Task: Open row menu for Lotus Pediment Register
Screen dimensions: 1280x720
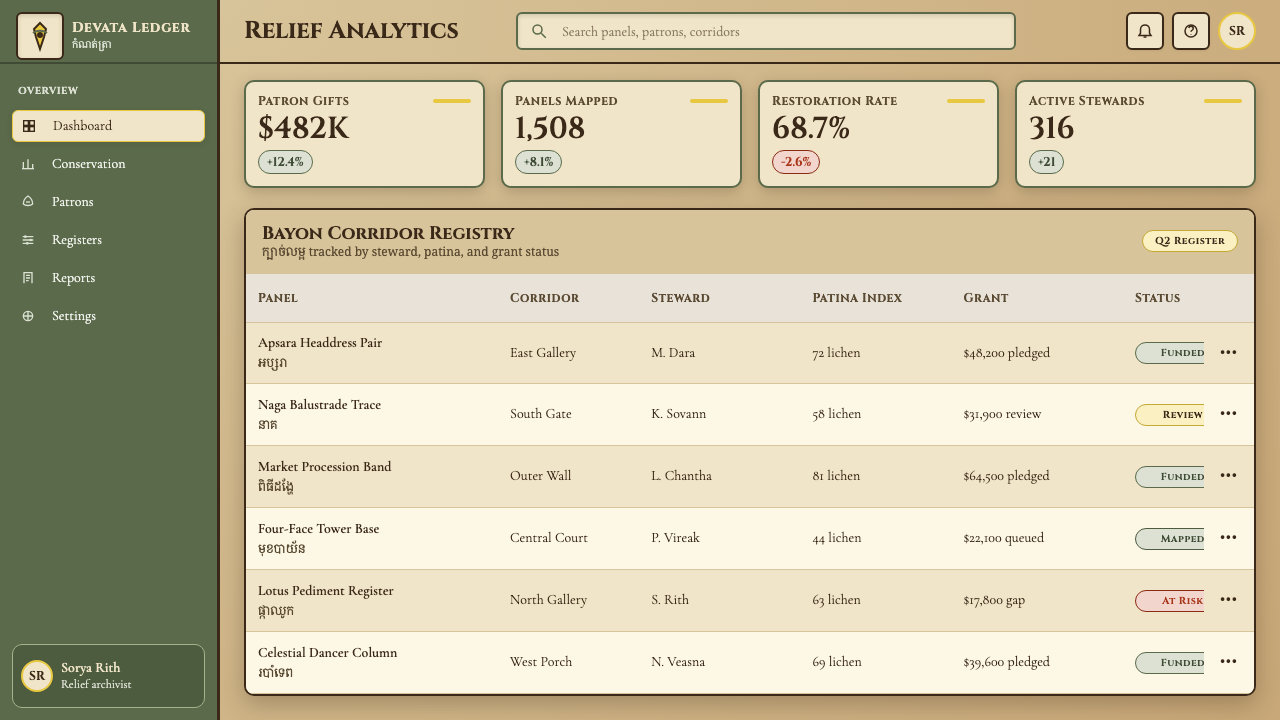Action: [1228, 600]
